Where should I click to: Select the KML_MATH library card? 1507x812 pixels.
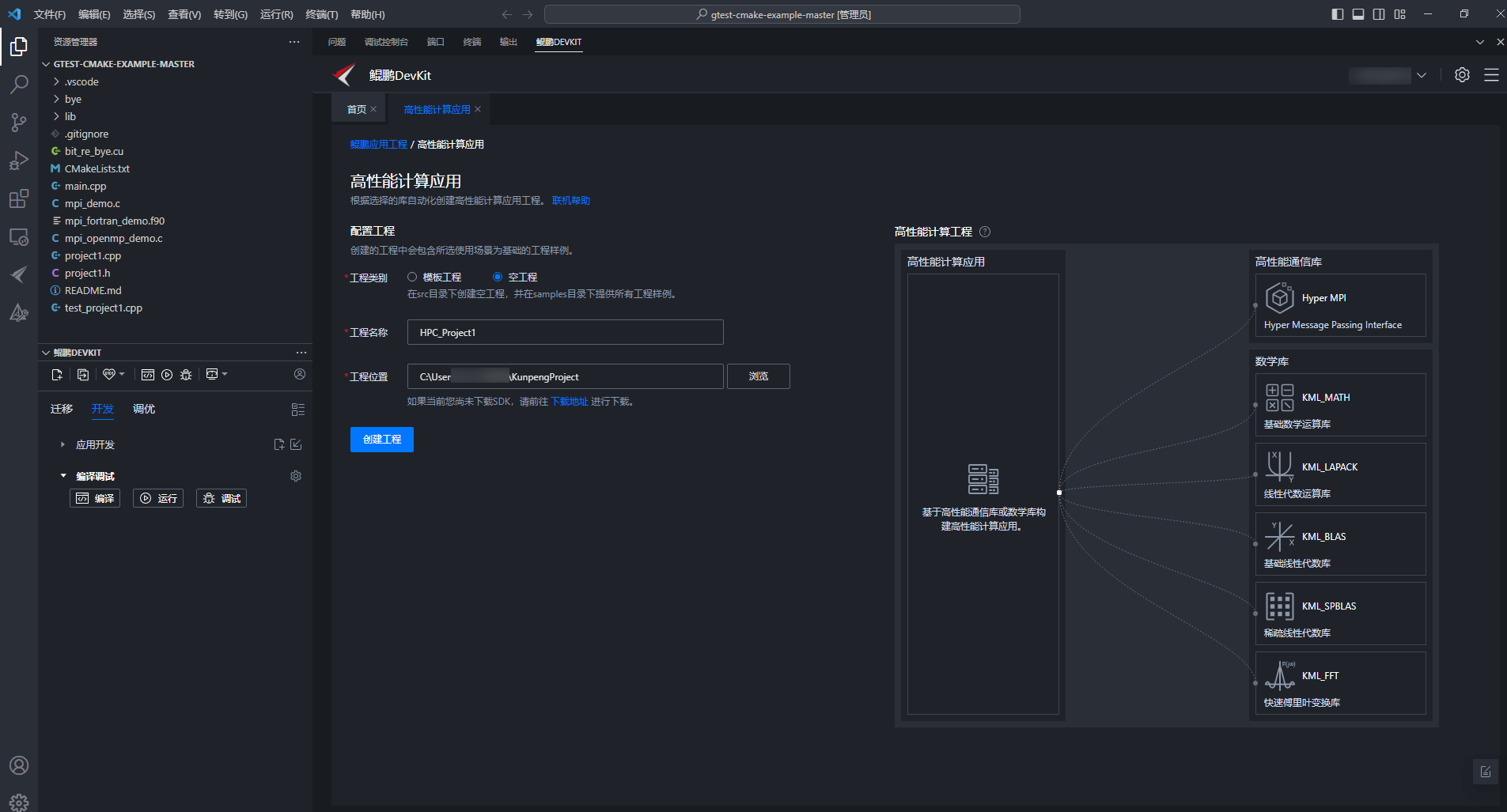[1340, 405]
